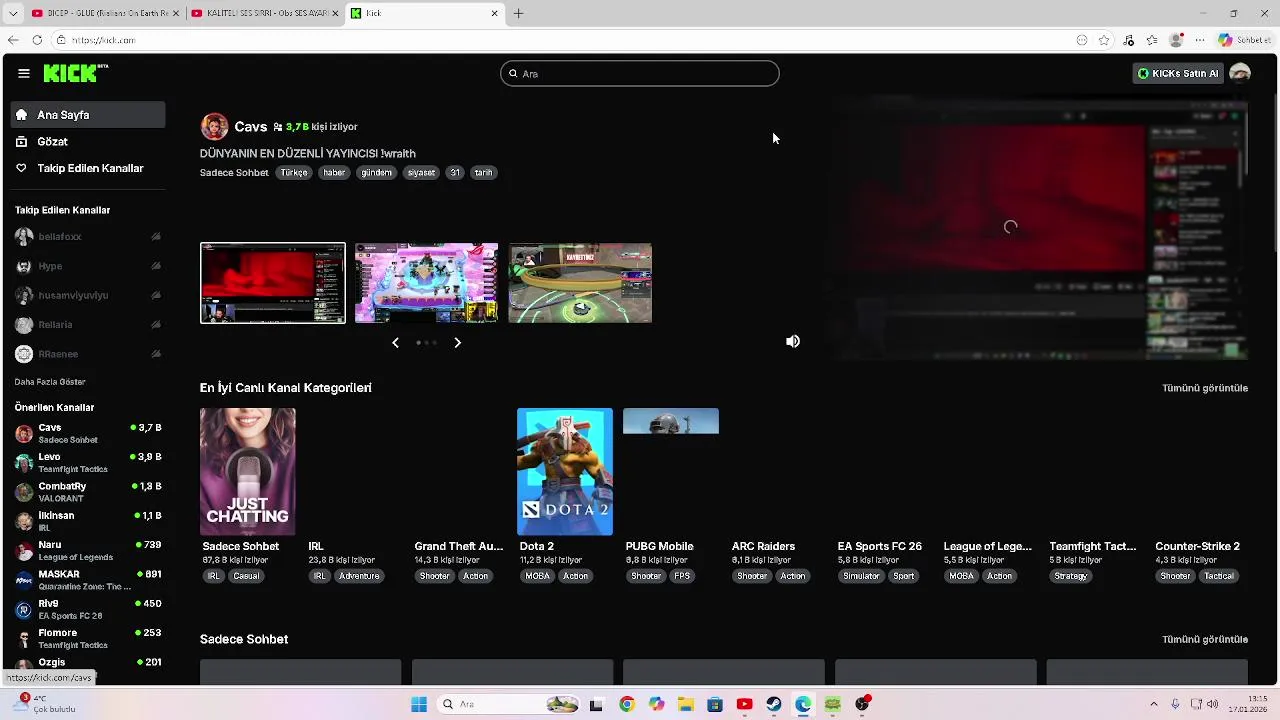The image size is (1280, 720).
Task: Click the offline icon next to bellafoxx
Action: [155, 237]
